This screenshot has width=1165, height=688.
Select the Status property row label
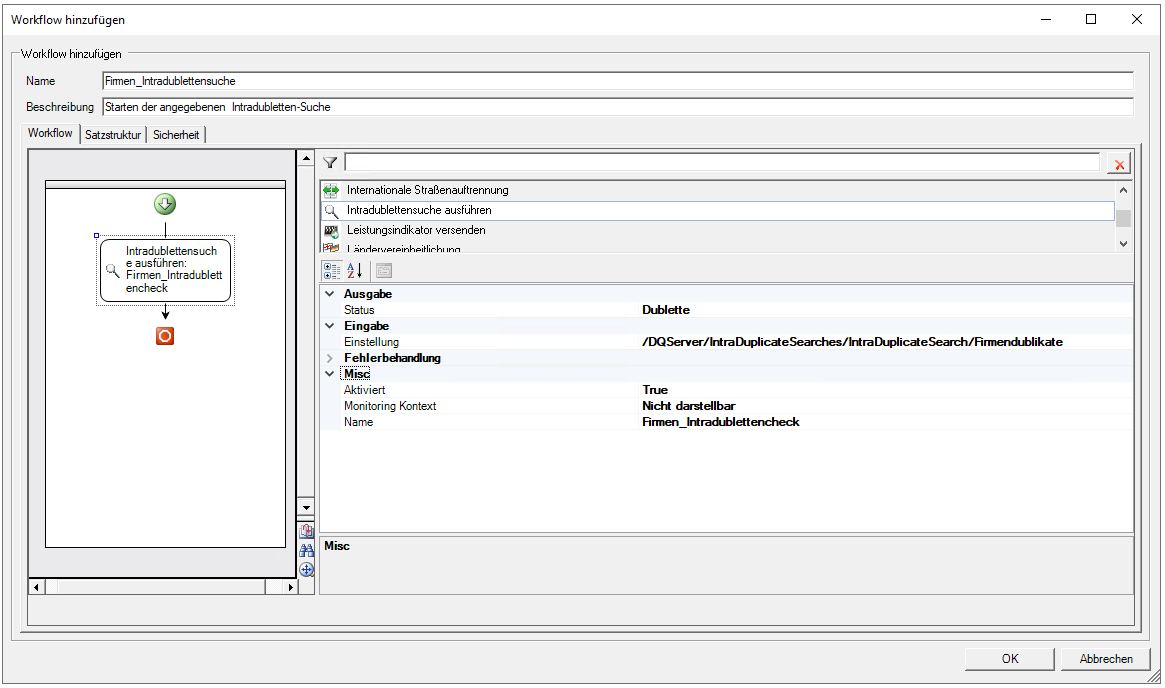[359, 310]
